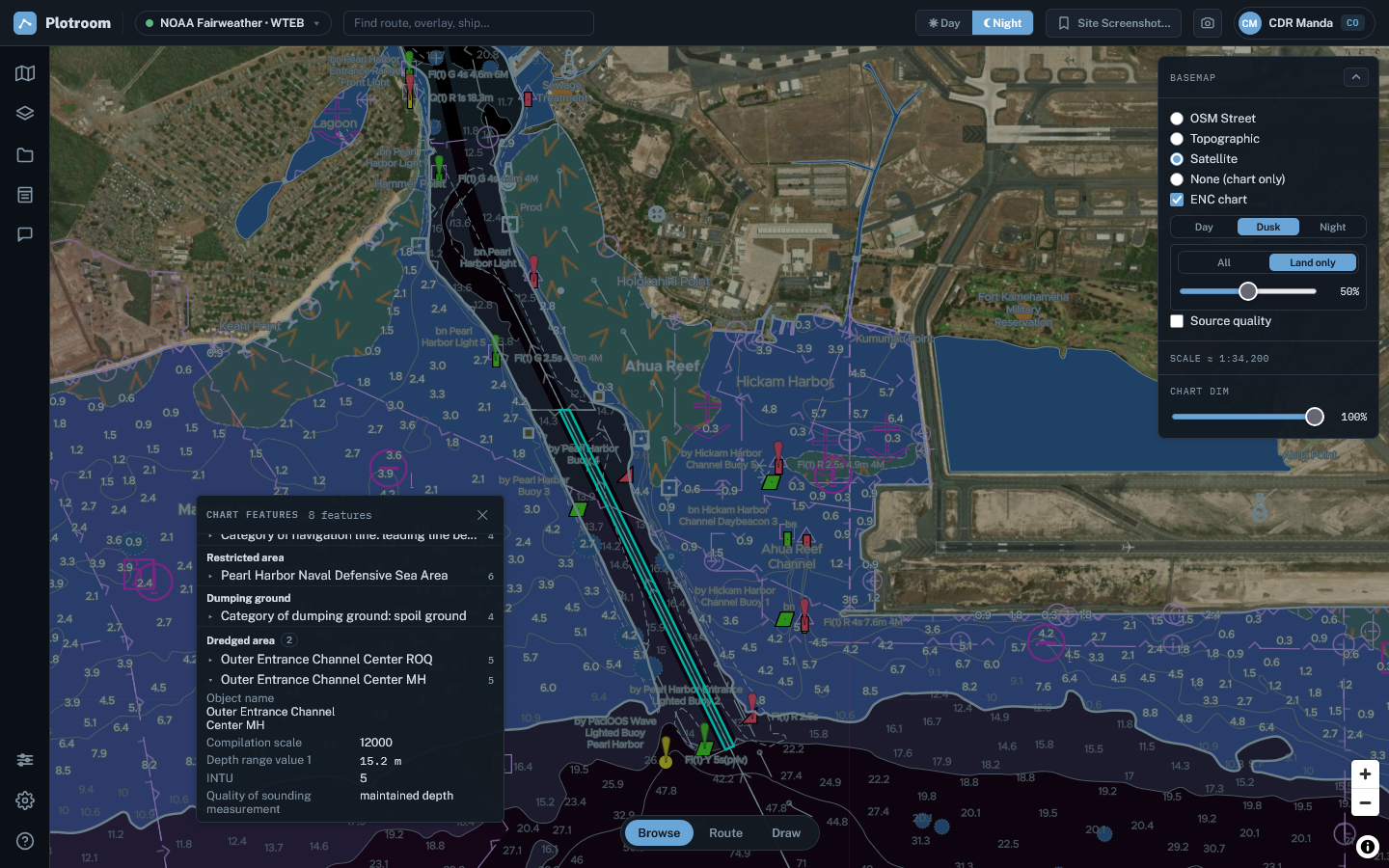This screenshot has width=1389, height=868.
Task: Click the Compilation scale value 12000
Action: [x=376, y=743]
